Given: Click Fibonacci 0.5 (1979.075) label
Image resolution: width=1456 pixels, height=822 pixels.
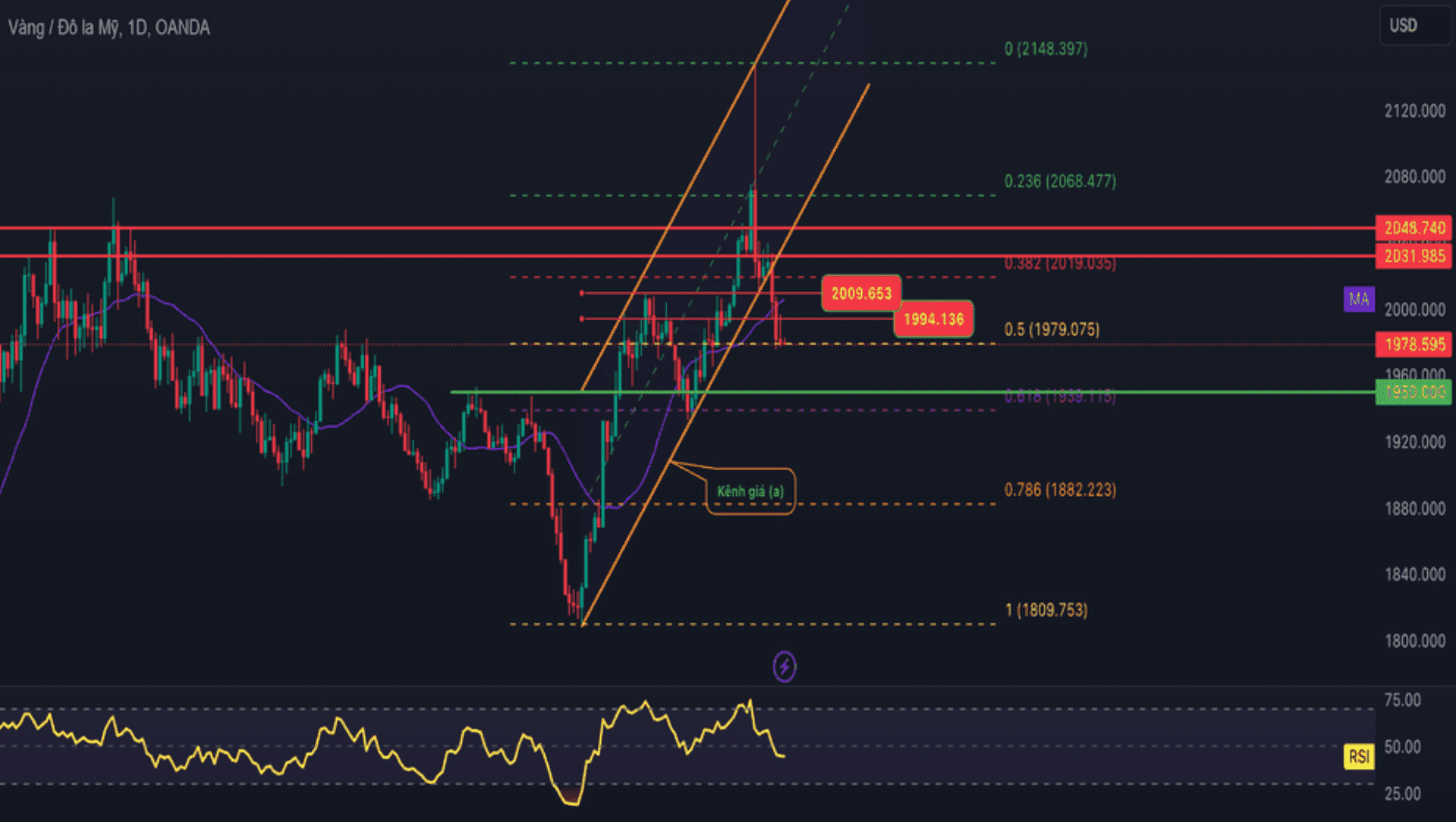Looking at the screenshot, I should pos(1052,329).
